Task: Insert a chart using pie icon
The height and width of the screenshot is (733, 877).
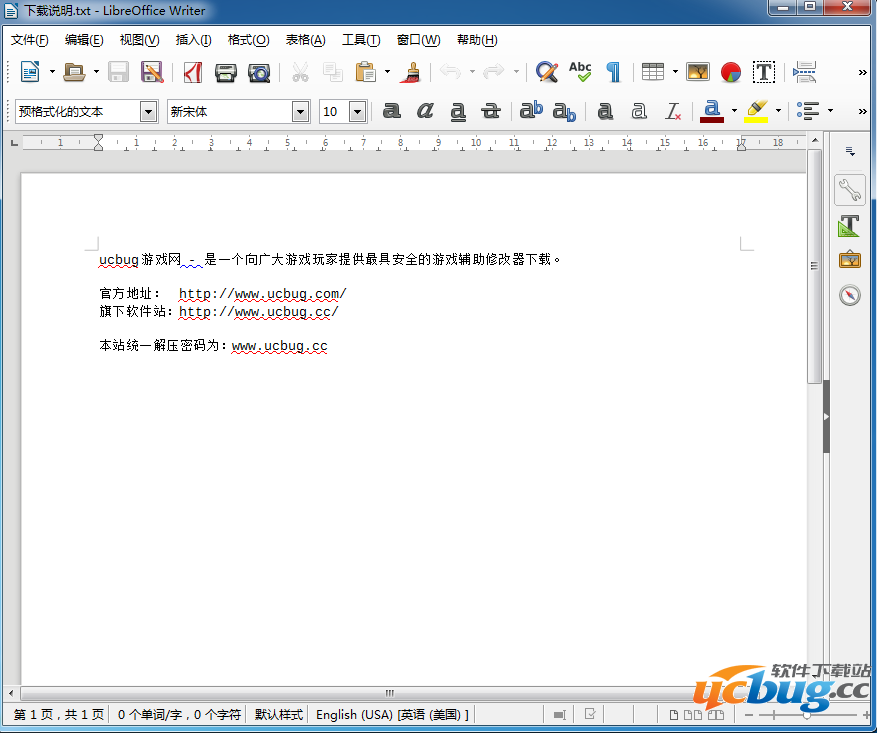Action: (x=731, y=72)
